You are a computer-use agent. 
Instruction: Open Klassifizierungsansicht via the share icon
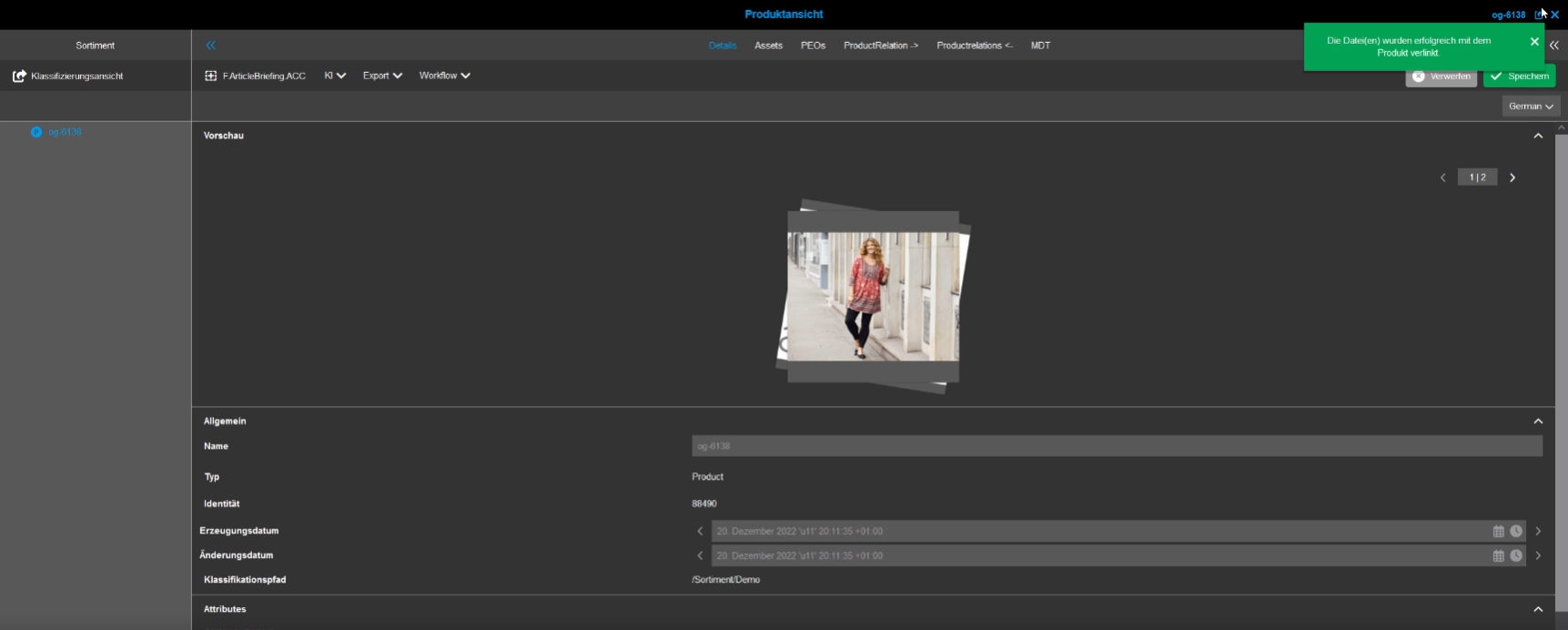[19, 76]
